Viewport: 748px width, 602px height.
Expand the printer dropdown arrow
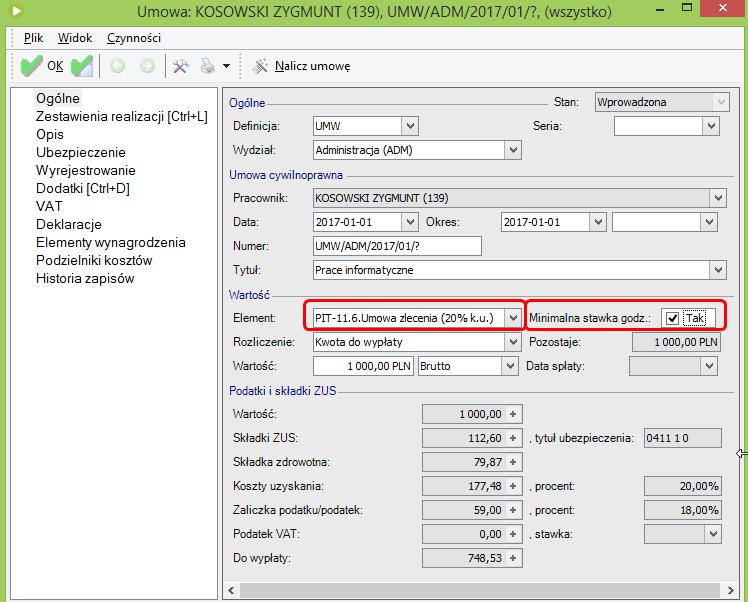(x=227, y=66)
